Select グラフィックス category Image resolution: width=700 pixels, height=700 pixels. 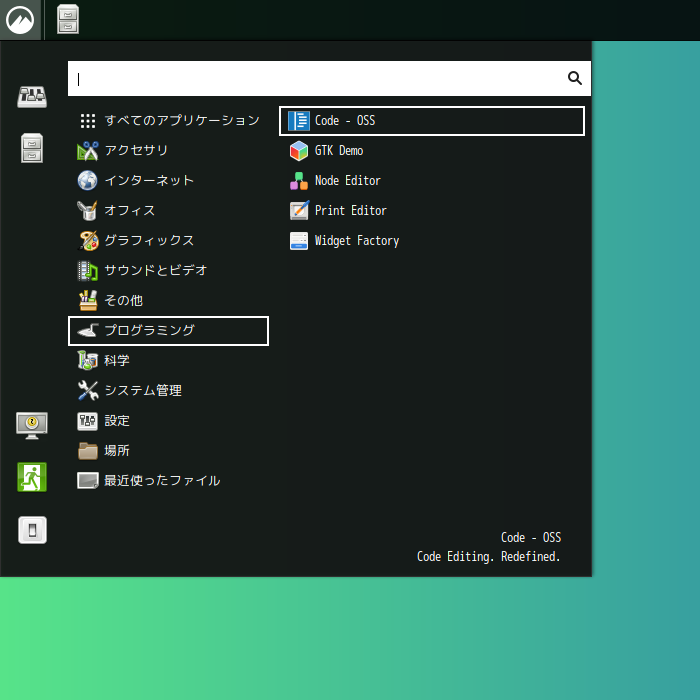coord(168,241)
